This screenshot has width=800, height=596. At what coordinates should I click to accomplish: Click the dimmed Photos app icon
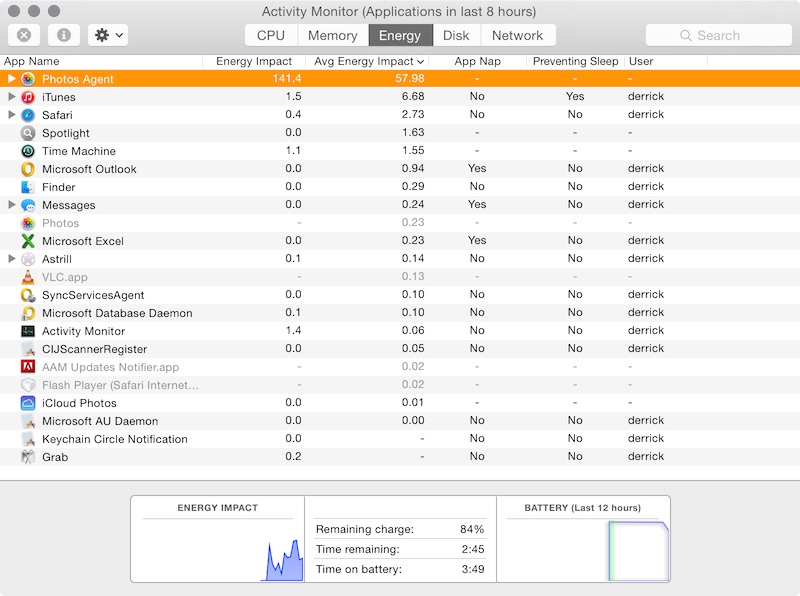coord(28,223)
